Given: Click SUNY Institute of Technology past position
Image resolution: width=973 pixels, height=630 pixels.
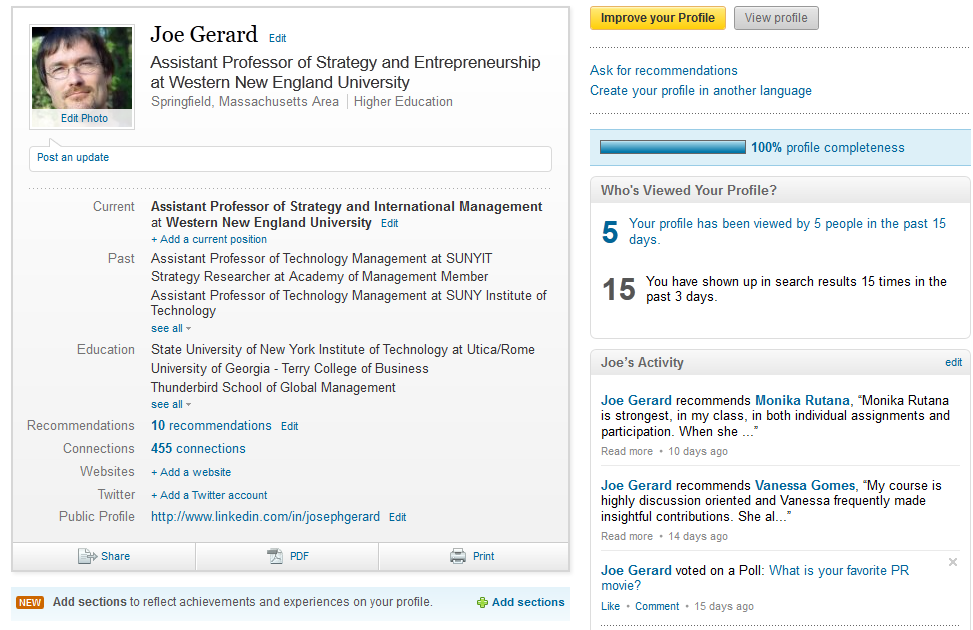Looking at the screenshot, I should [349, 303].
